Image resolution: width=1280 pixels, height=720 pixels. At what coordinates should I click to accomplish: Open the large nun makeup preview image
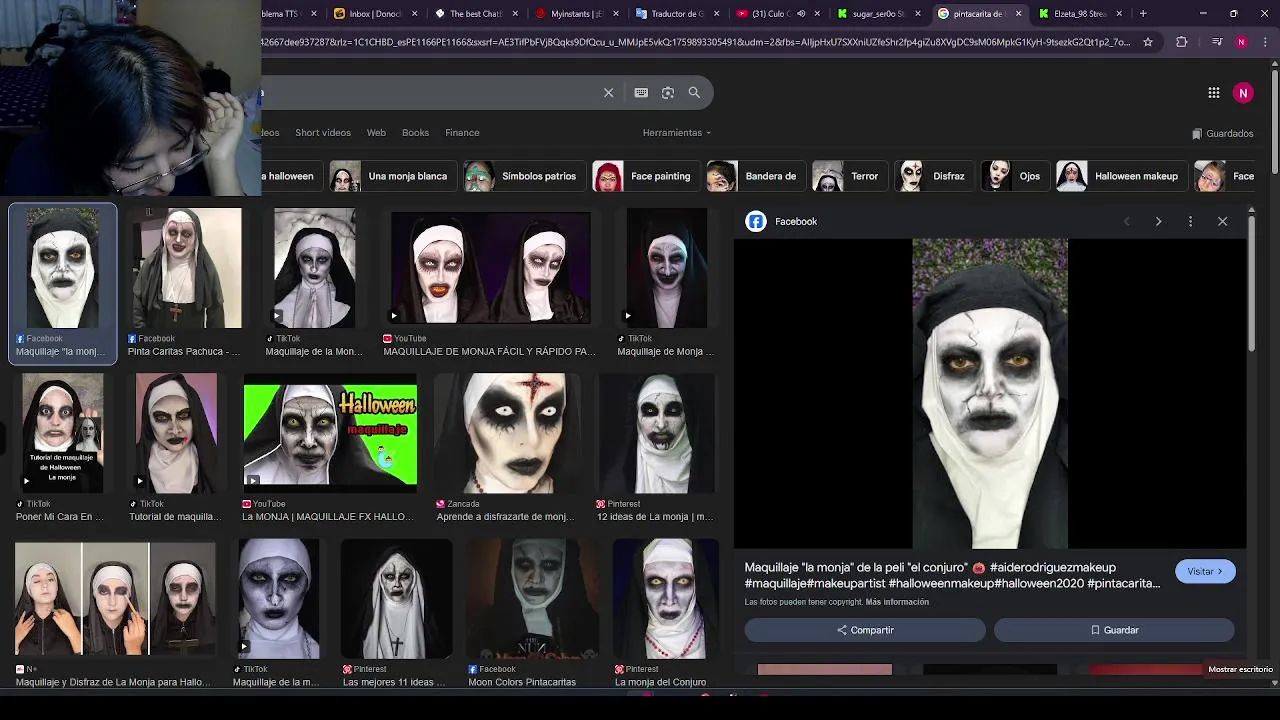tap(990, 393)
